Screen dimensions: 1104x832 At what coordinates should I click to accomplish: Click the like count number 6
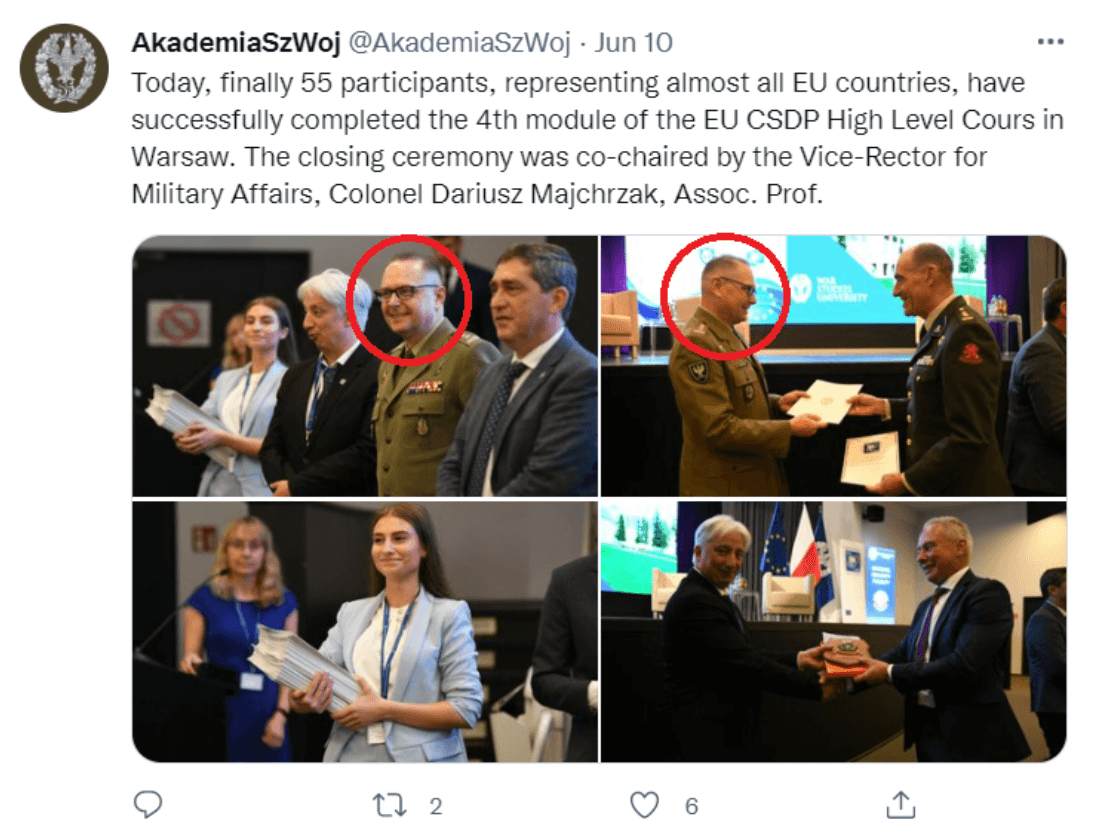691,807
